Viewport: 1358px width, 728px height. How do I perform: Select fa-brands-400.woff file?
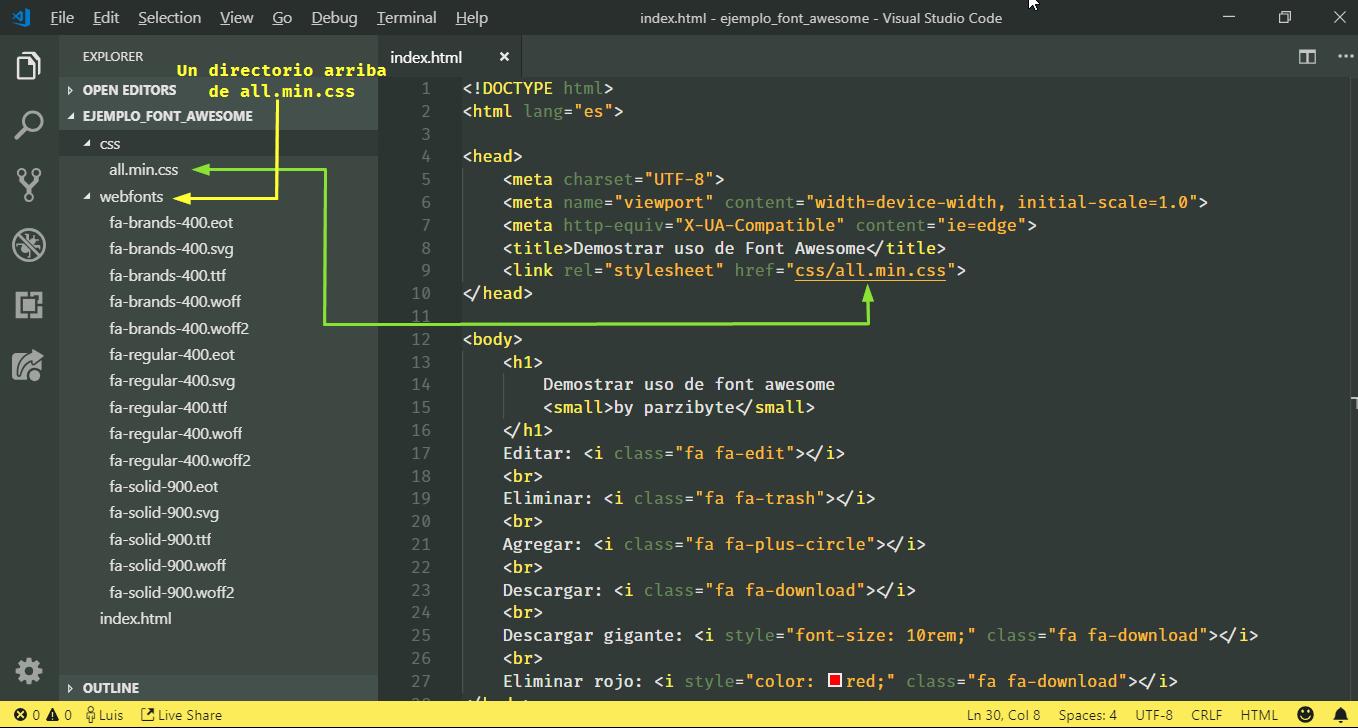click(x=175, y=302)
